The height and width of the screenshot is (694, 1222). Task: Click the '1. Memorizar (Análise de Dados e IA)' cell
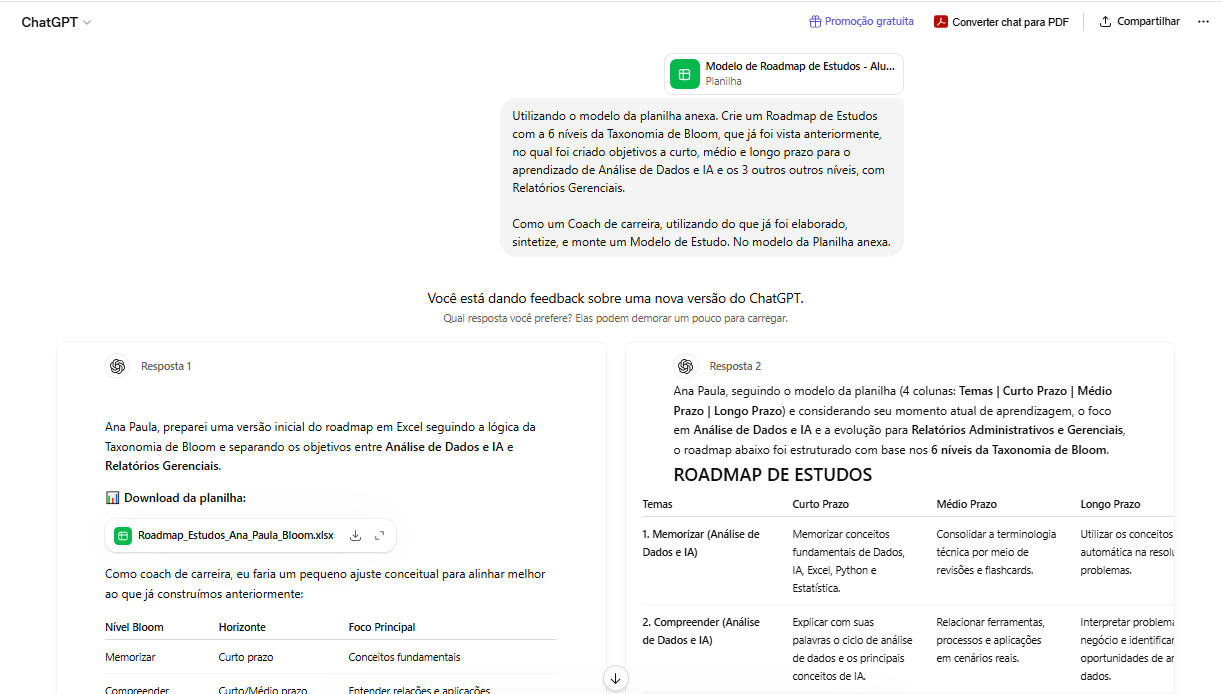pos(701,543)
